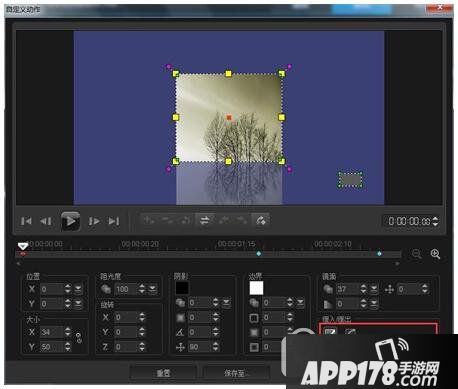This screenshot has width=458, height=389.
Task: Click the mirror distance spinner arrows
Action: coord(425,289)
